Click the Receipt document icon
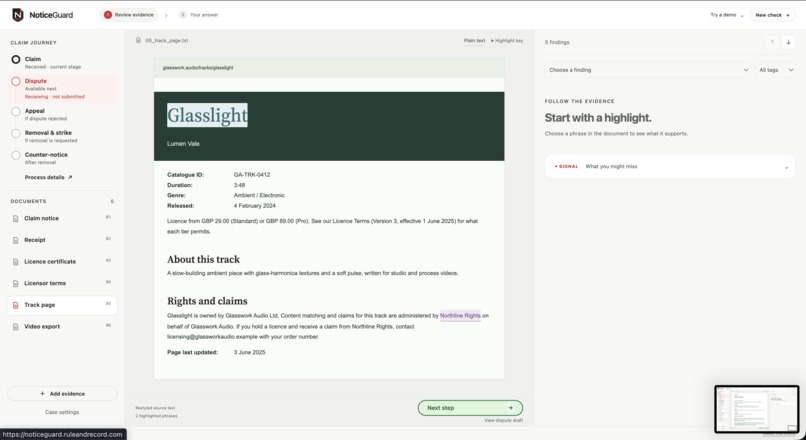 coord(15,240)
